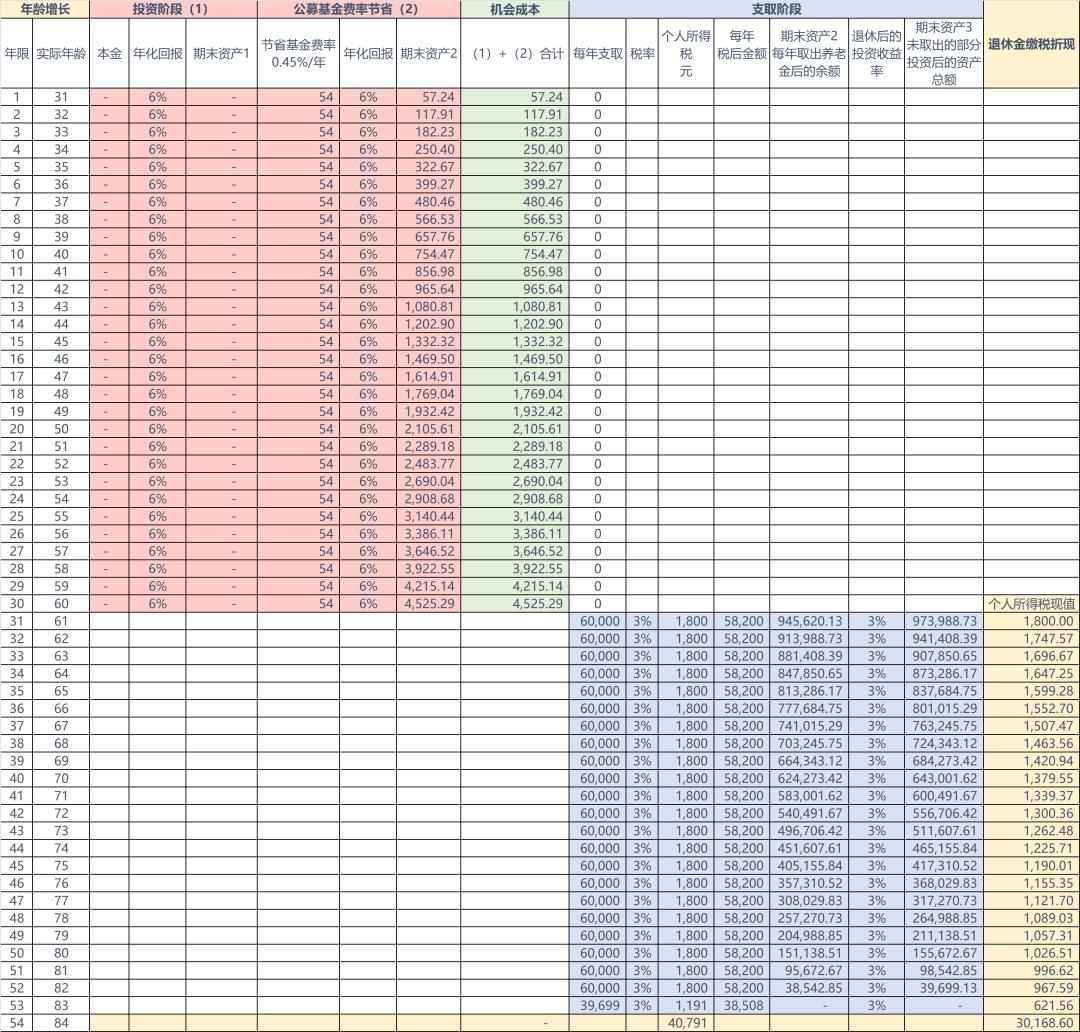Select the 945,620.13 balance cell
Image resolution: width=1080 pixels, height=1032 pixels.
(x=809, y=621)
